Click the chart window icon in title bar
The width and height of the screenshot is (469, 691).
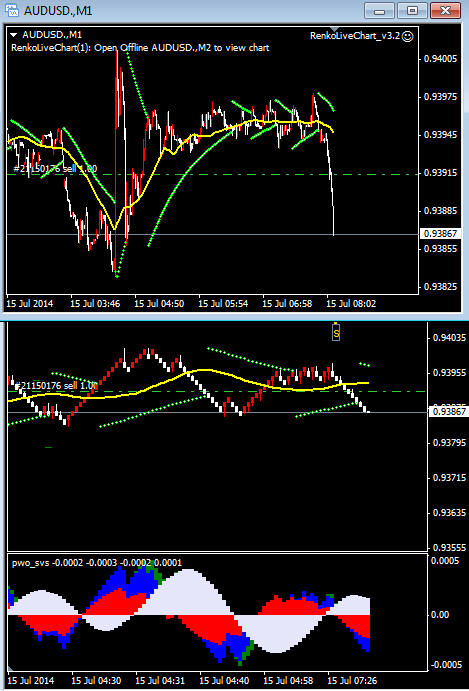[x=12, y=10]
